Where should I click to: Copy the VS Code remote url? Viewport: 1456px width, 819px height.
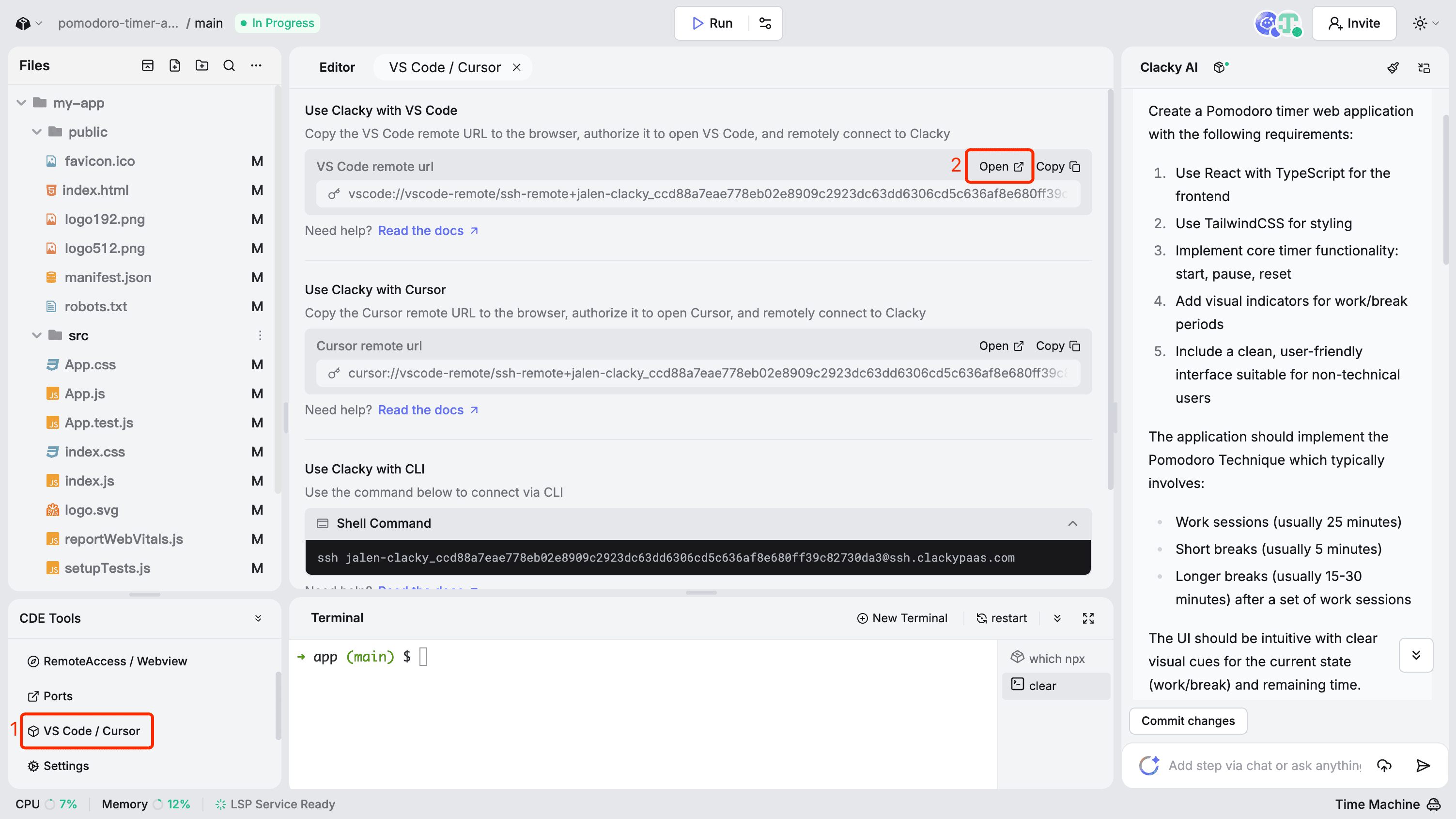coord(1058,166)
